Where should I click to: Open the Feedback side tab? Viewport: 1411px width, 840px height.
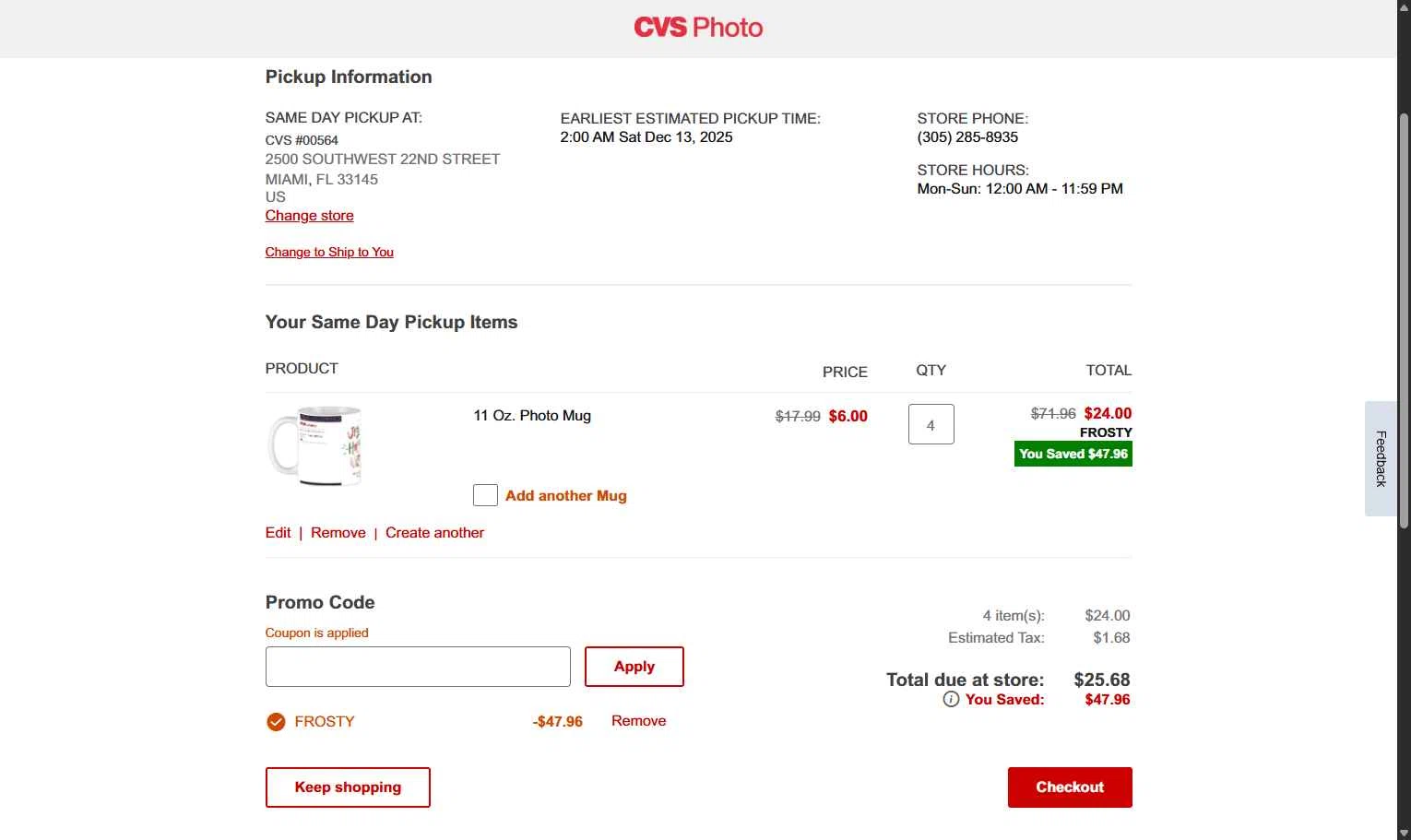pyautogui.click(x=1381, y=458)
